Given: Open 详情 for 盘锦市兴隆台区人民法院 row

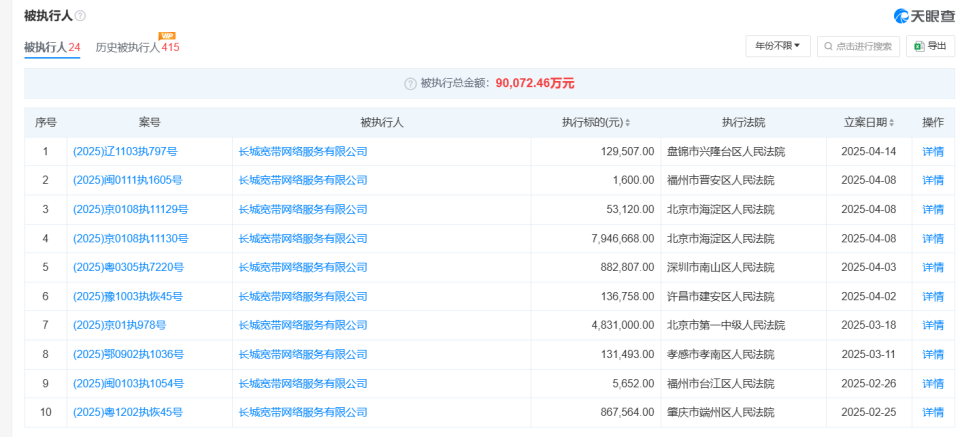Looking at the screenshot, I should pyautogui.click(x=933, y=152).
